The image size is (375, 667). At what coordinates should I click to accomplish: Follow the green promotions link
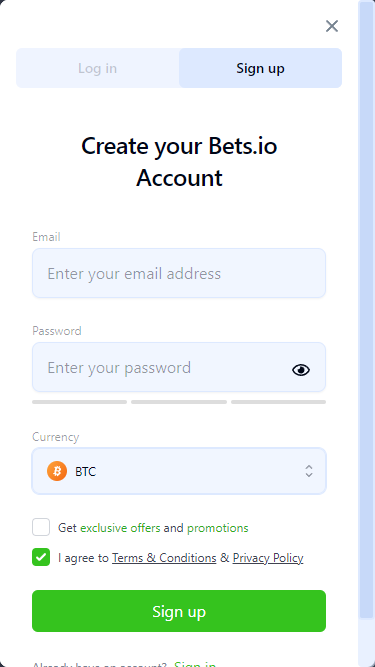(218, 528)
